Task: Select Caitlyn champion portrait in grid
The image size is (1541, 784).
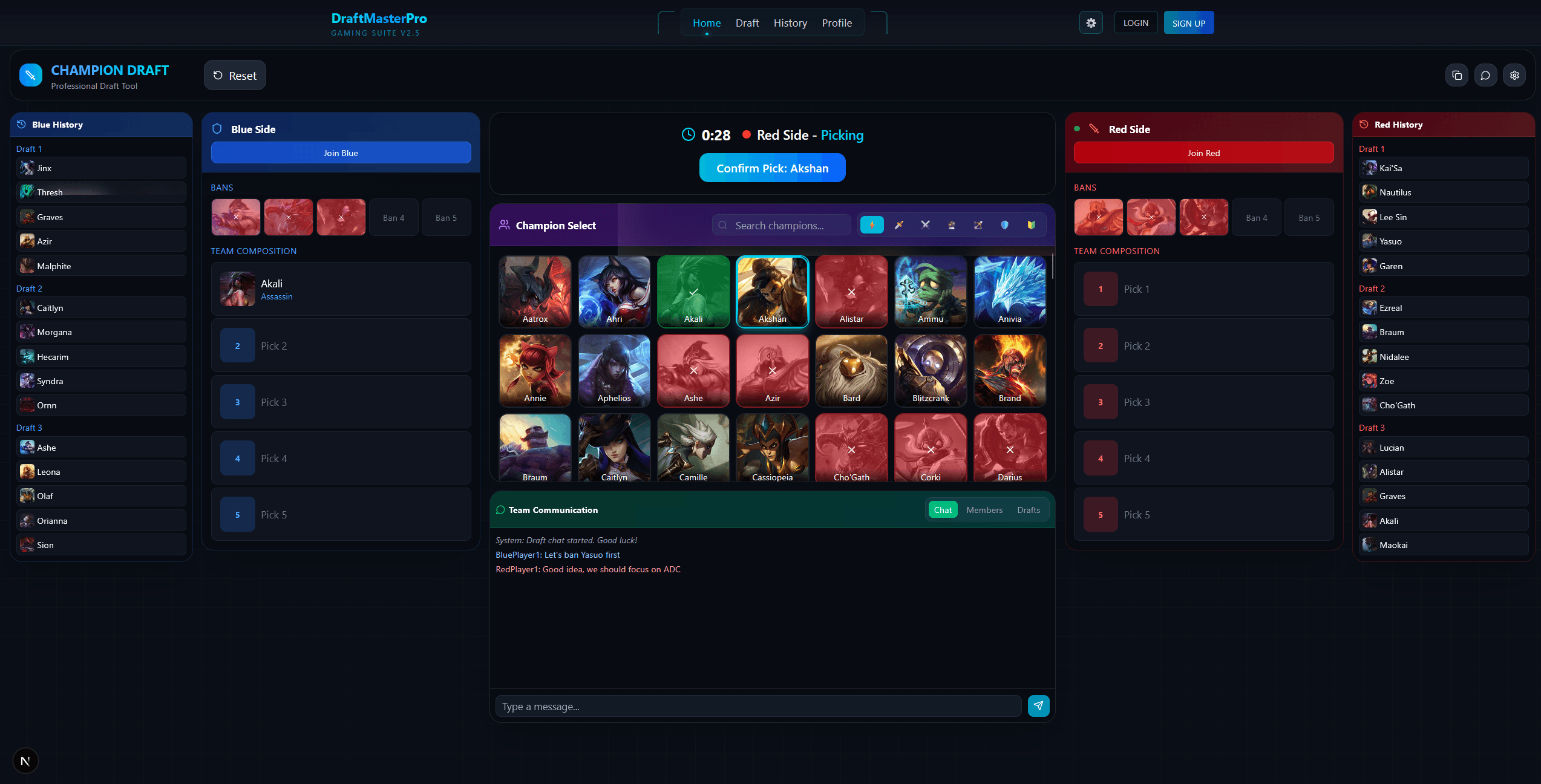Action: pyautogui.click(x=614, y=448)
